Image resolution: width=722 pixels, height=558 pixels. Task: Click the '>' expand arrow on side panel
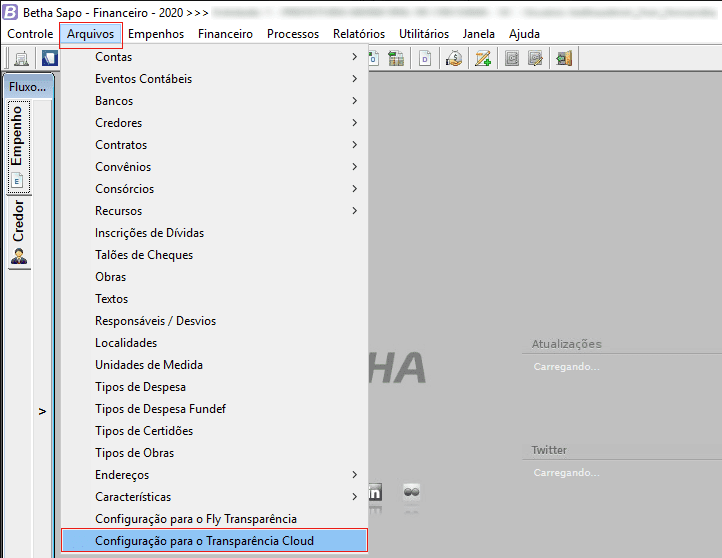pos(42,411)
